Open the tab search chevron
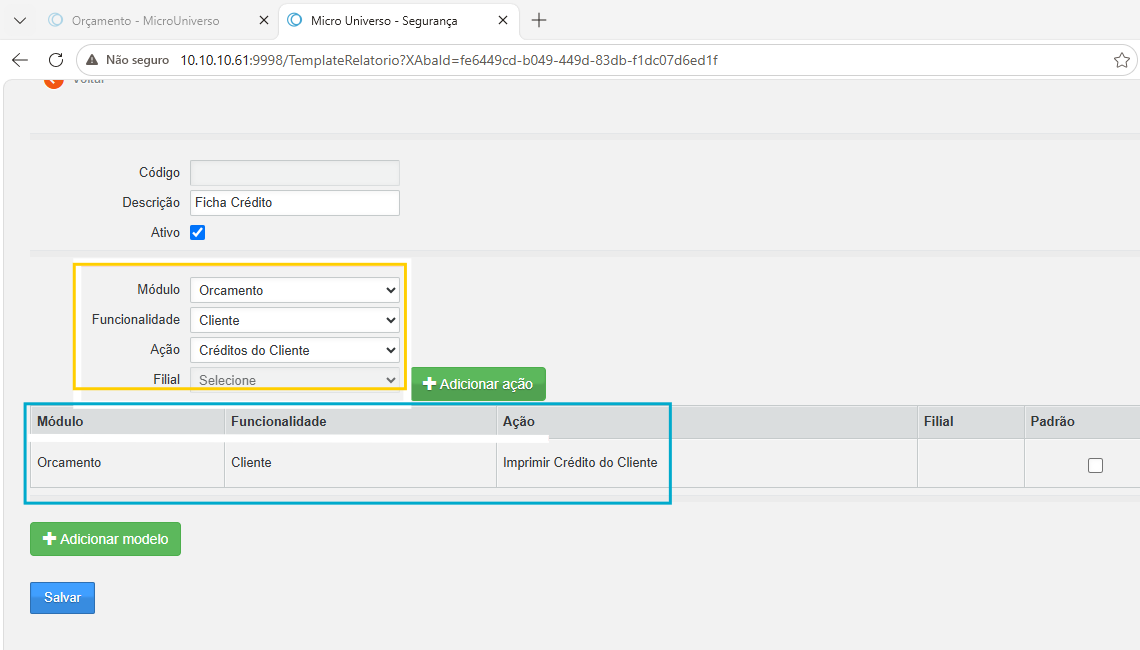 [x=20, y=20]
